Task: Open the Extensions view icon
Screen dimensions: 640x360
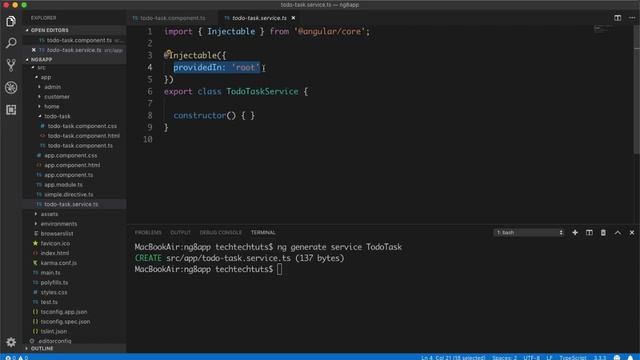Action: coord(11,109)
